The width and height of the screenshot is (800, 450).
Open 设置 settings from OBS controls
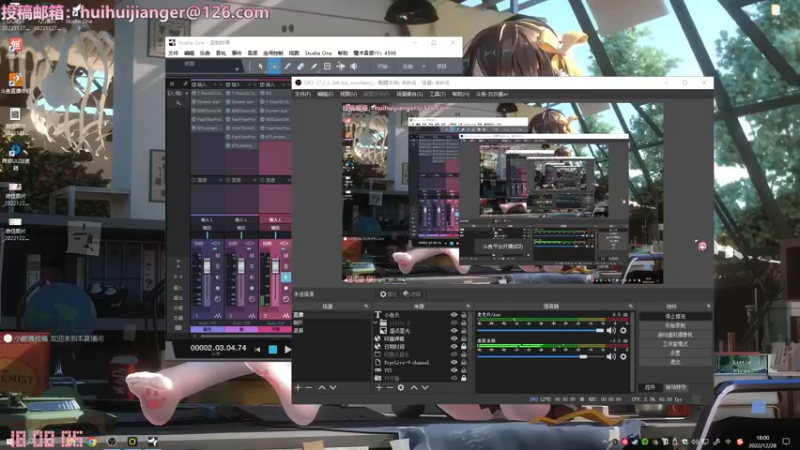pos(676,353)
